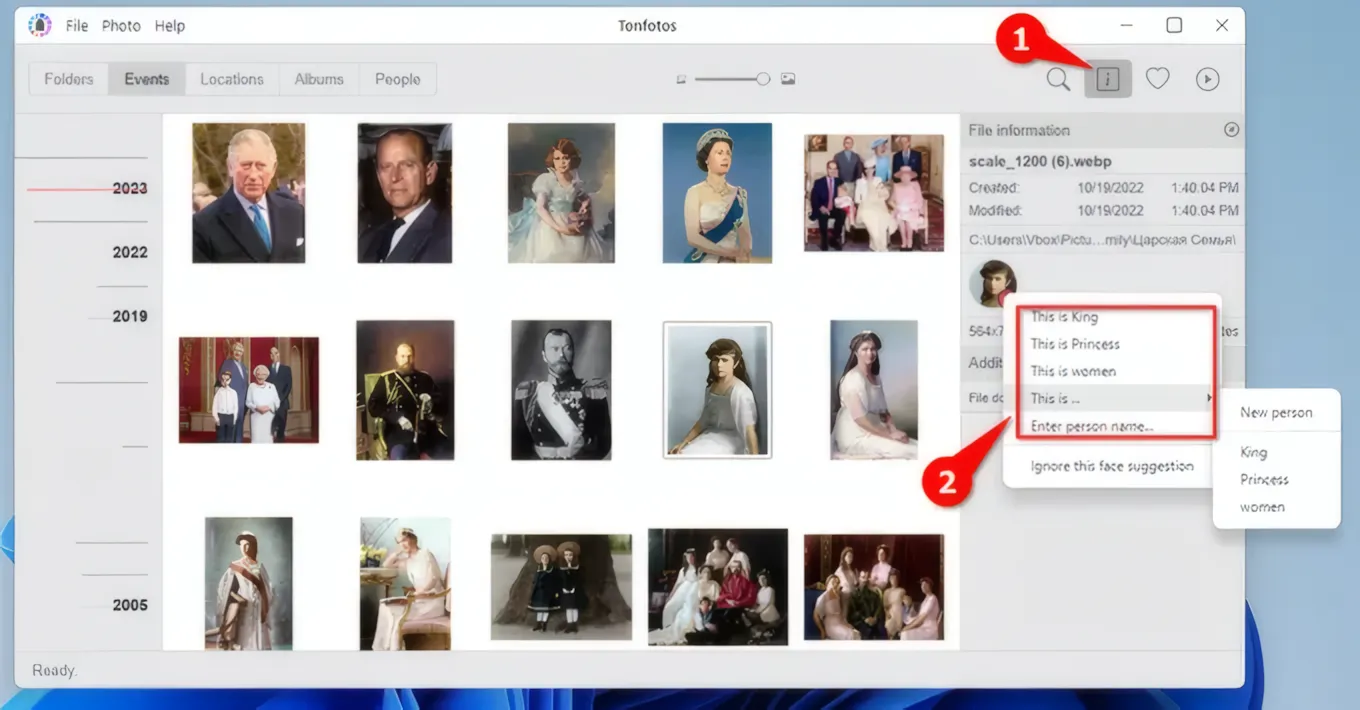1360x710 pixels.
Task: Open the Photo menu
Action: [120, 25]
